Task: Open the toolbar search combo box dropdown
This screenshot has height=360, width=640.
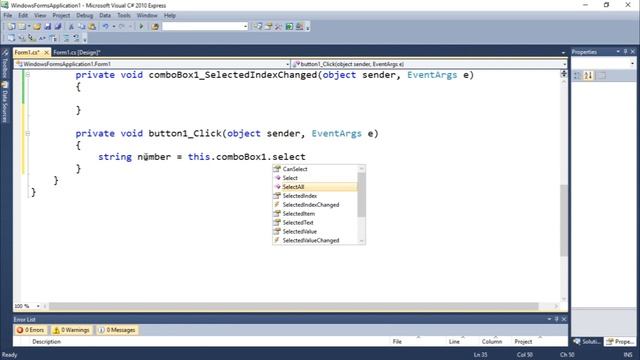Action: point(245,27)
